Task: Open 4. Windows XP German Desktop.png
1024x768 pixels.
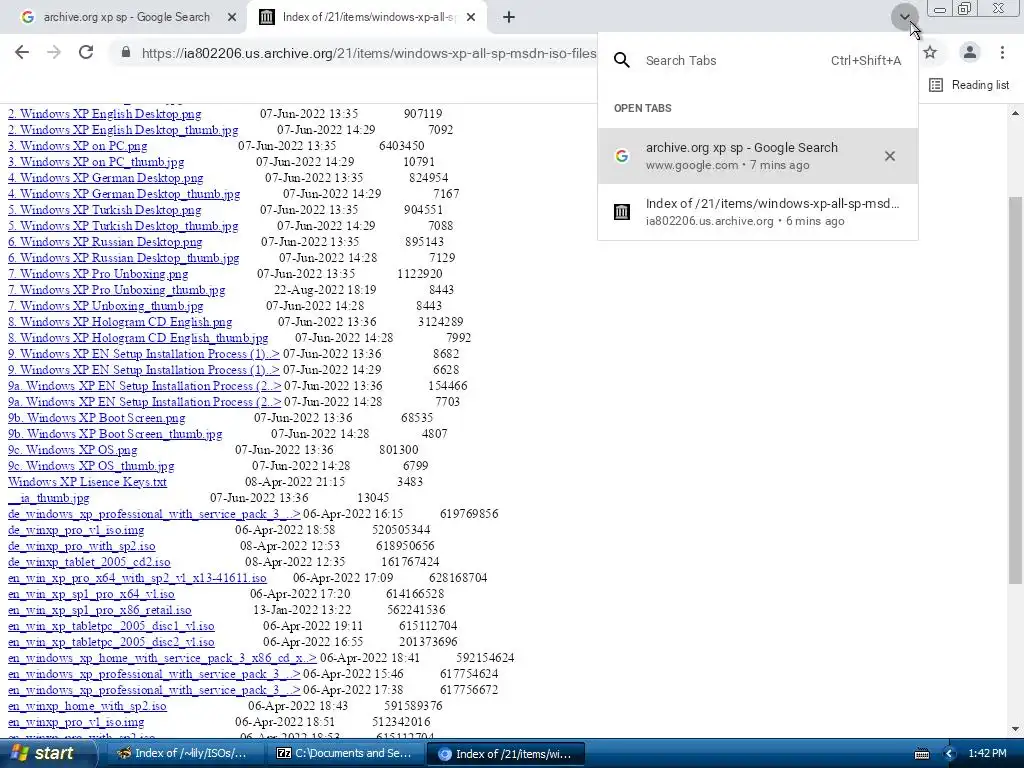Action: pyautogui.click(x=105, y=178)
